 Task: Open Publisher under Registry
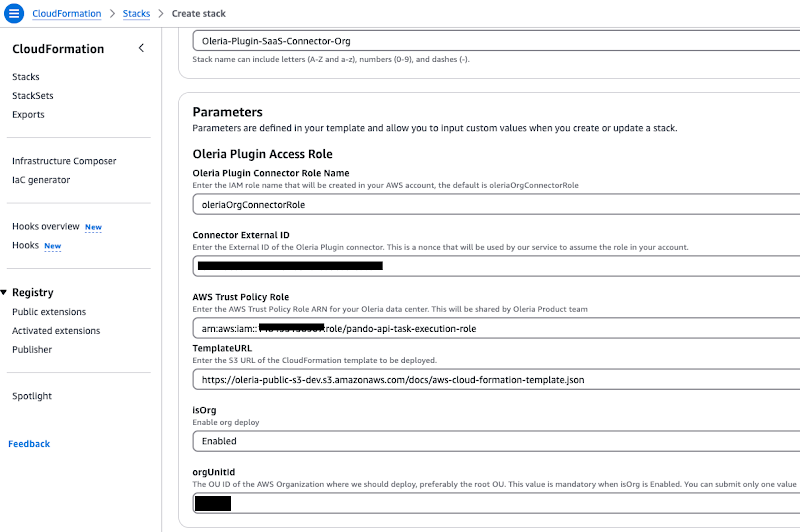tap(32, 349)
